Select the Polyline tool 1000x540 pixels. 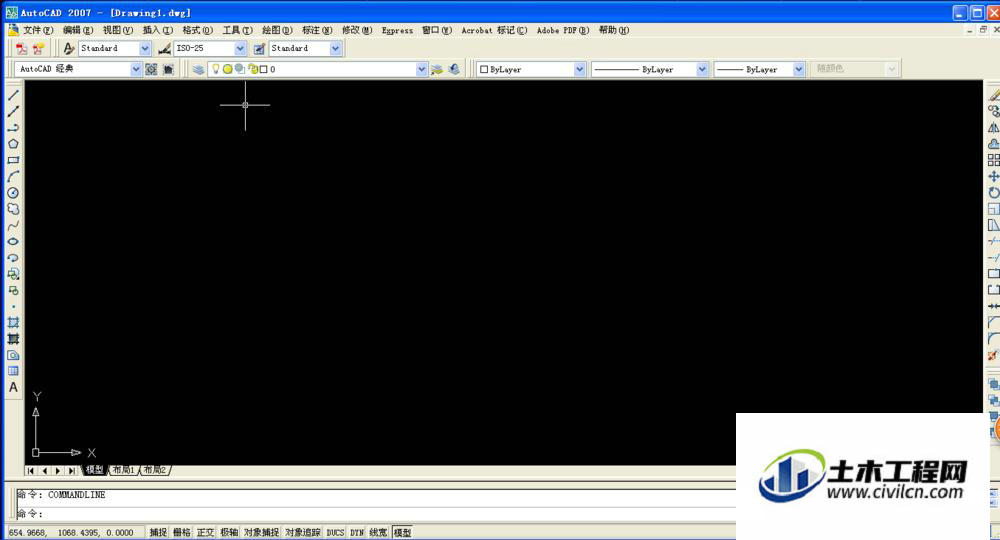pos(13,128)
